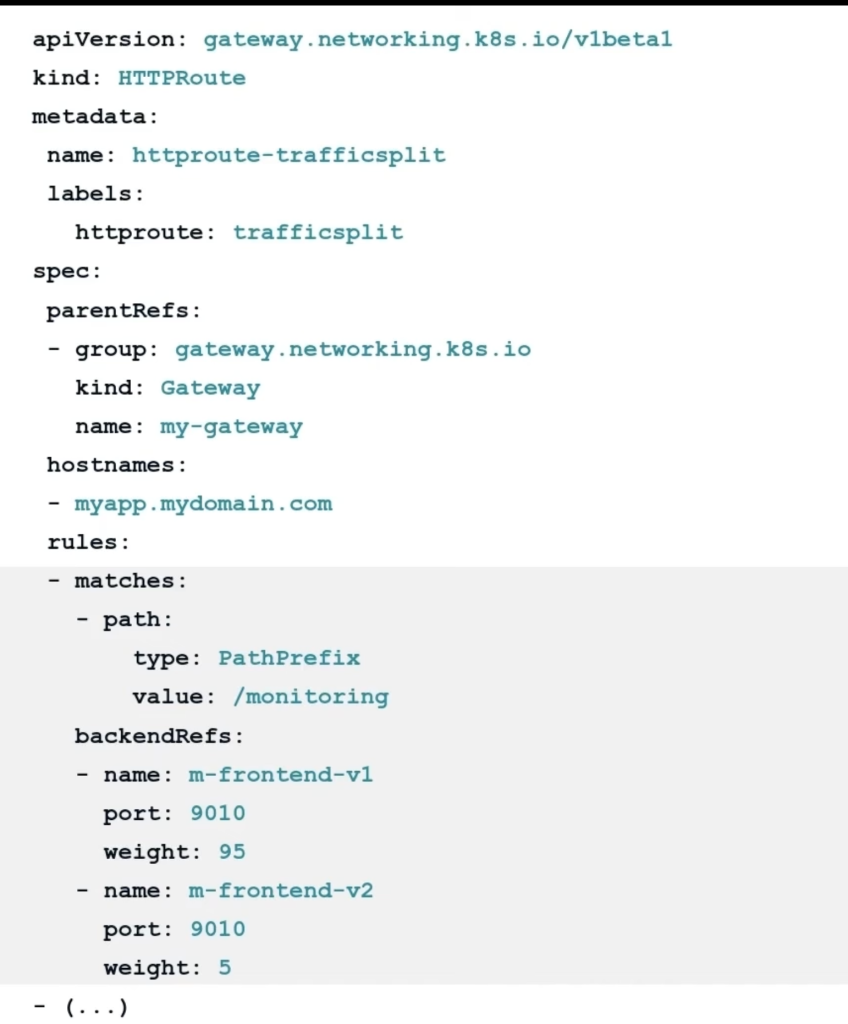Click the my-gateway name value
Screen dimensions: 848x1024
pyautogui.click(x=231, y=427)
